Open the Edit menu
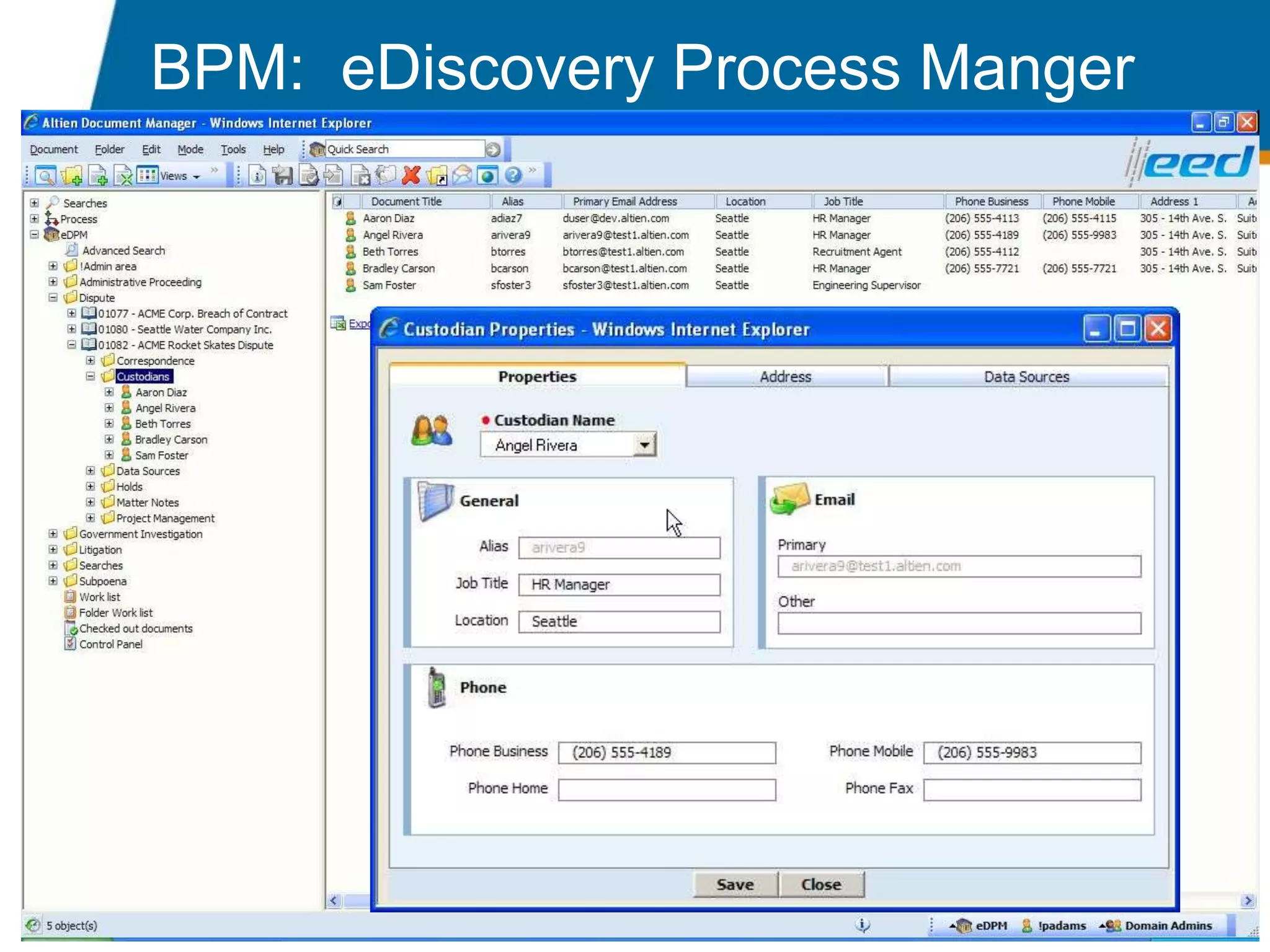Viewport: 1270px width, 952px height. [151, 149]
